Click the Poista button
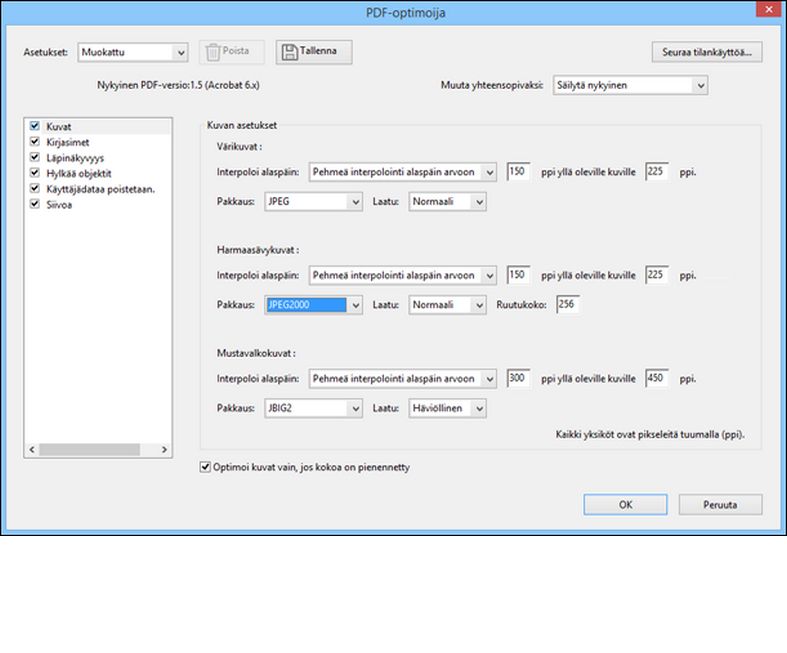This screenshot has width=787, height=653. coord(232,52)
